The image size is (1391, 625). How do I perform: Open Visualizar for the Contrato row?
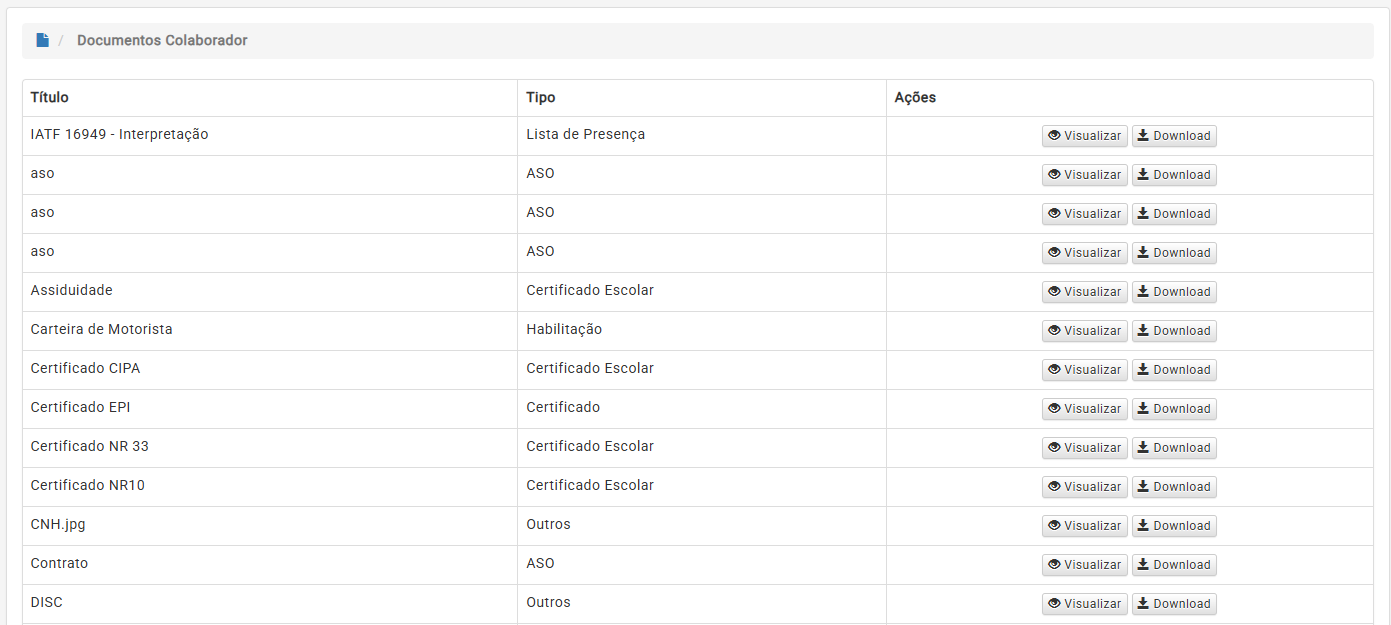(1084, 565)
